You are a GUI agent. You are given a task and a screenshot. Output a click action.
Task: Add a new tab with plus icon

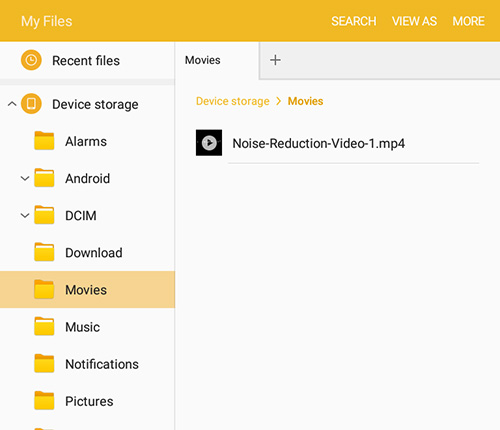(275, 60)
